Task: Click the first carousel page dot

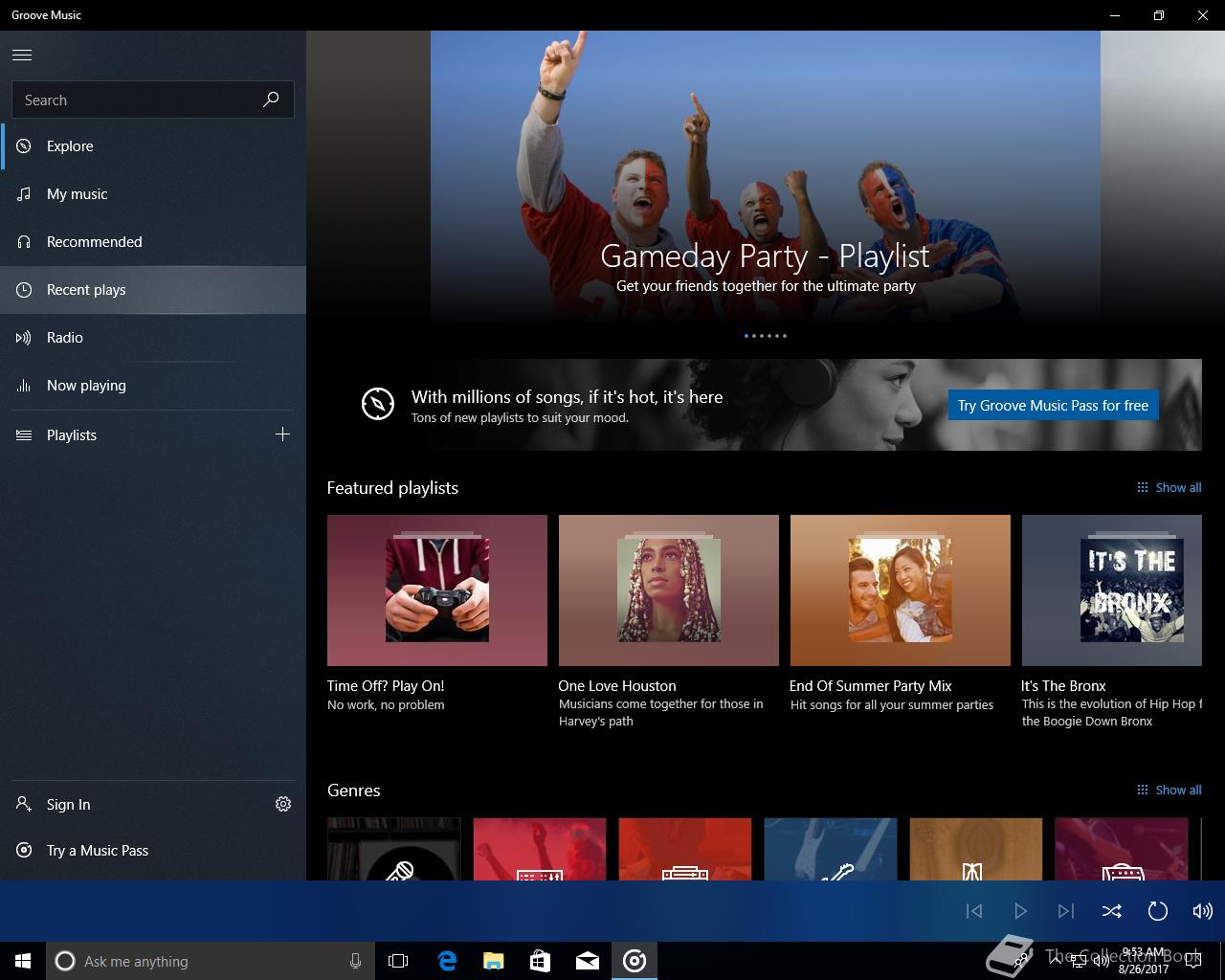Action: pyautogui.click(x=746, y=336)
